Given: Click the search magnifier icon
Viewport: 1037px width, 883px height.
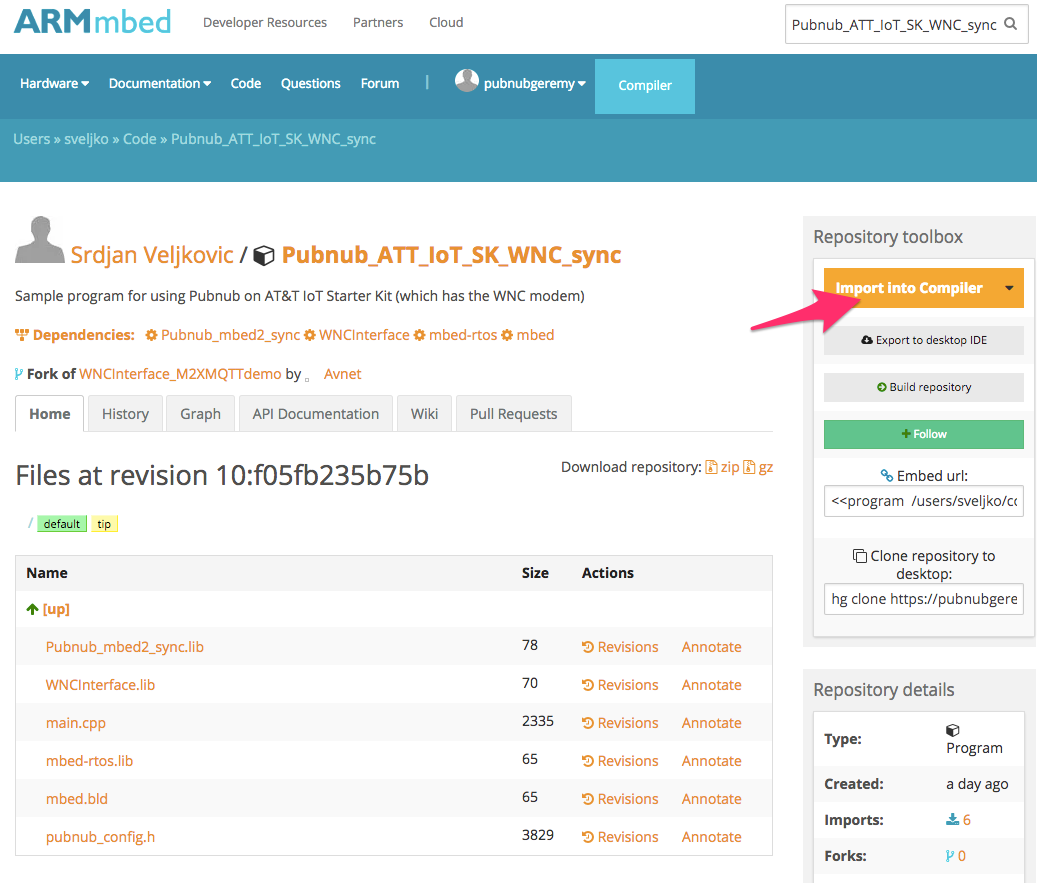Looking at the screenshot, I should click(x=1011, y=24).
